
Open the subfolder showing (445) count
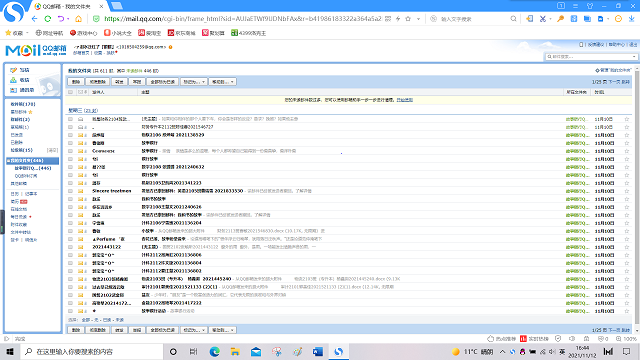click(33, 168)
